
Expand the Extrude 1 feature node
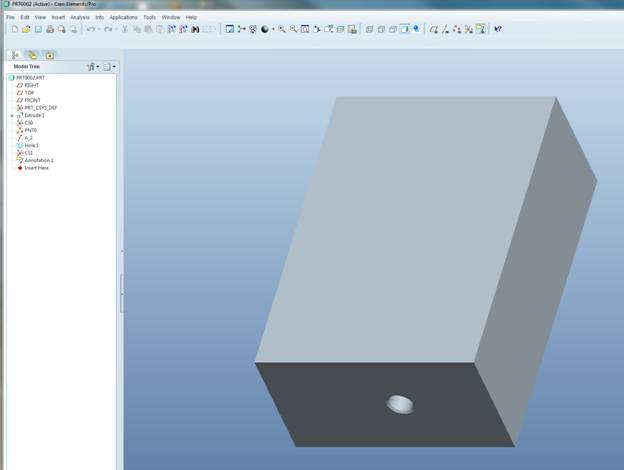12,115
